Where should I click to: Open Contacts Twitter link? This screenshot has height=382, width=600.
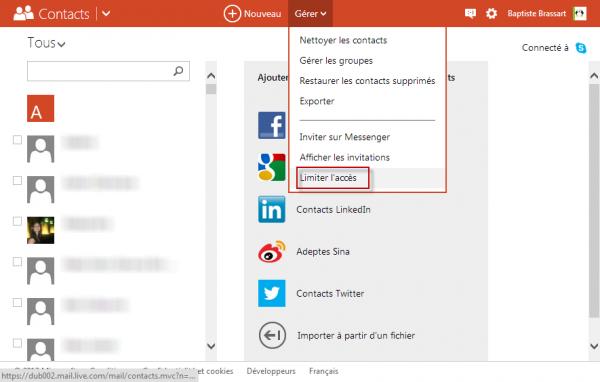(x=330, y=294)
